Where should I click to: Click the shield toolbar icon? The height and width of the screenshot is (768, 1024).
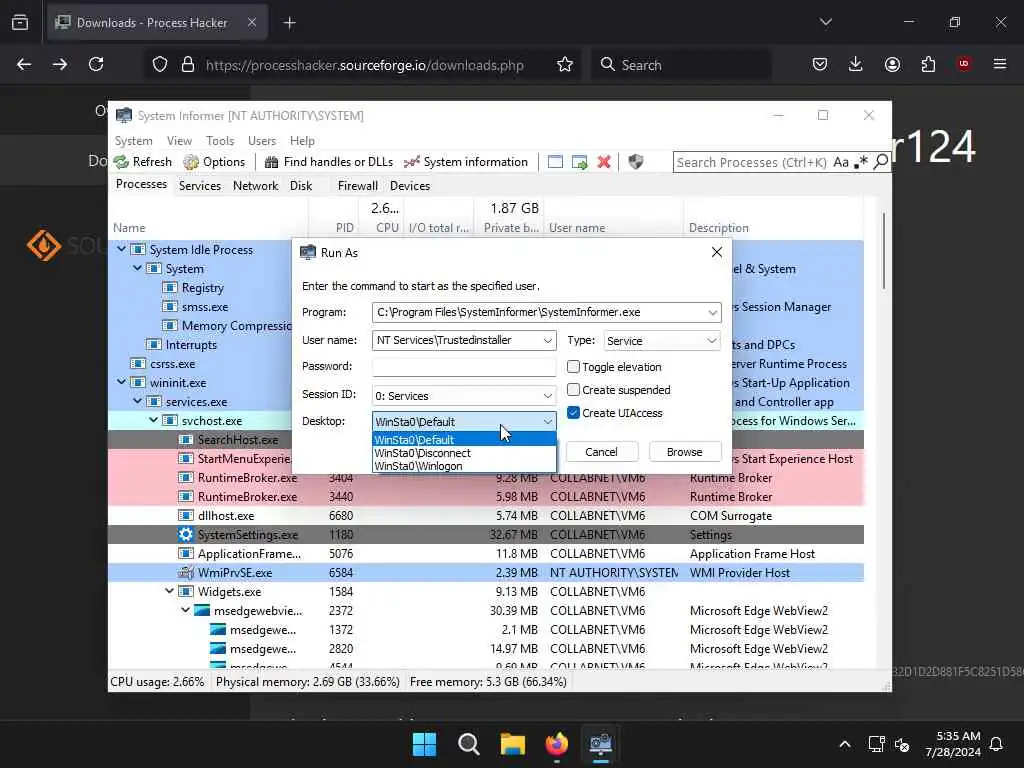pos(635,162)
